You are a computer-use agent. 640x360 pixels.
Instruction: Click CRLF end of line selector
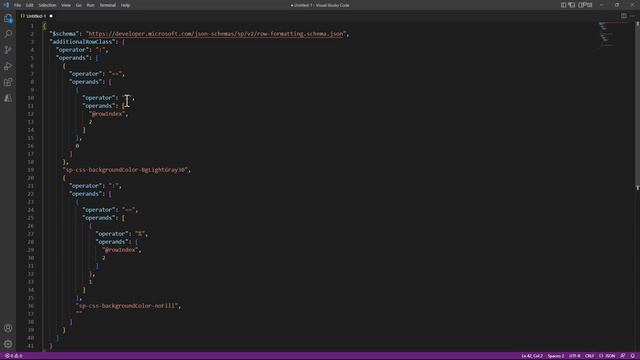589,356
